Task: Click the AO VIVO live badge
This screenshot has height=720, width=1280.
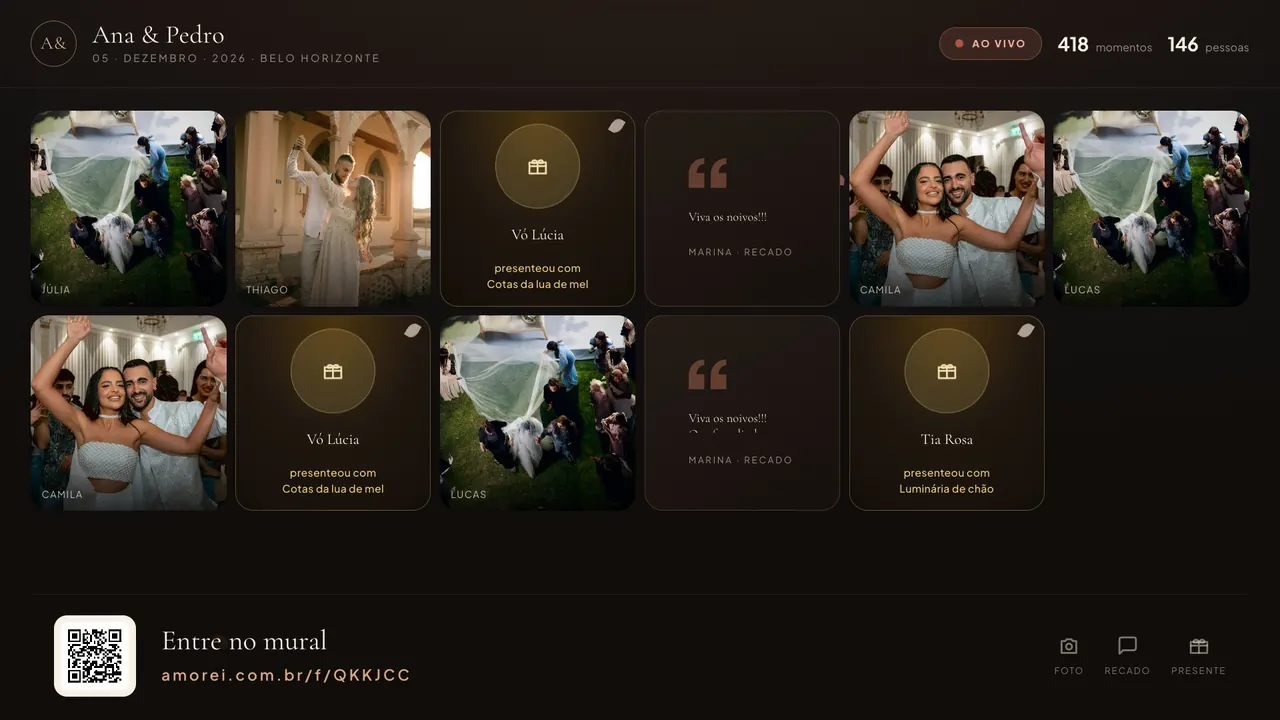Action: [990, 44]
